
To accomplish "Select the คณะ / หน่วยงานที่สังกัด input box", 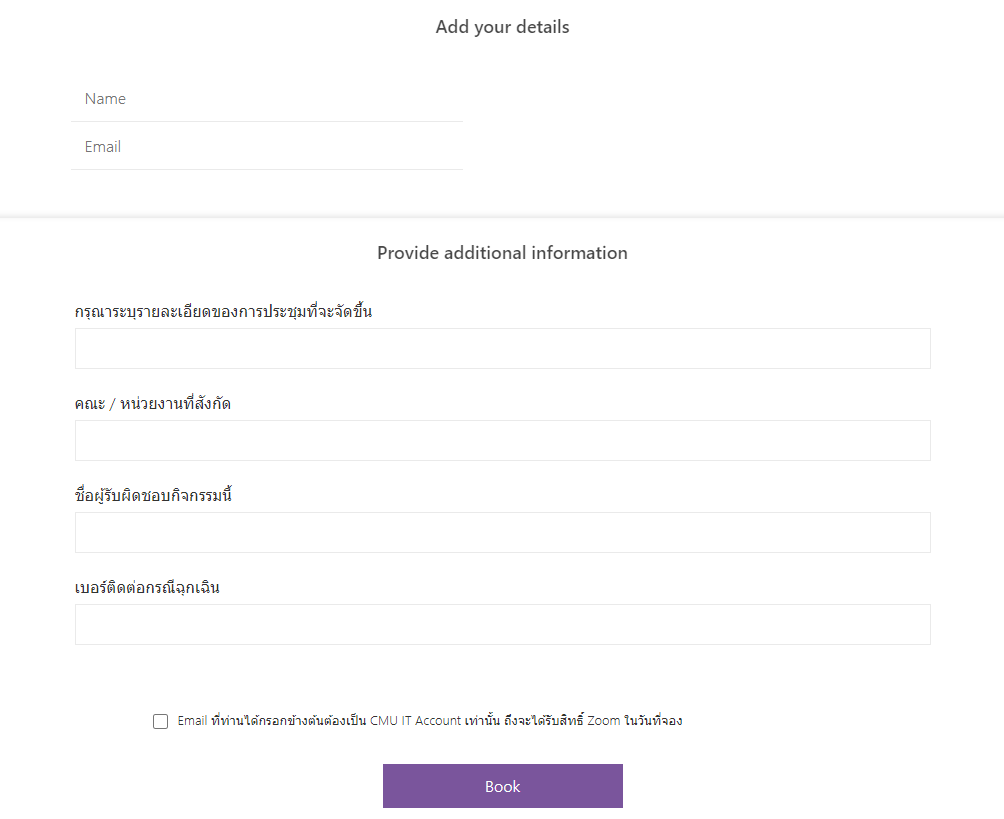I will pyautogui.click(x=502, y=441).
